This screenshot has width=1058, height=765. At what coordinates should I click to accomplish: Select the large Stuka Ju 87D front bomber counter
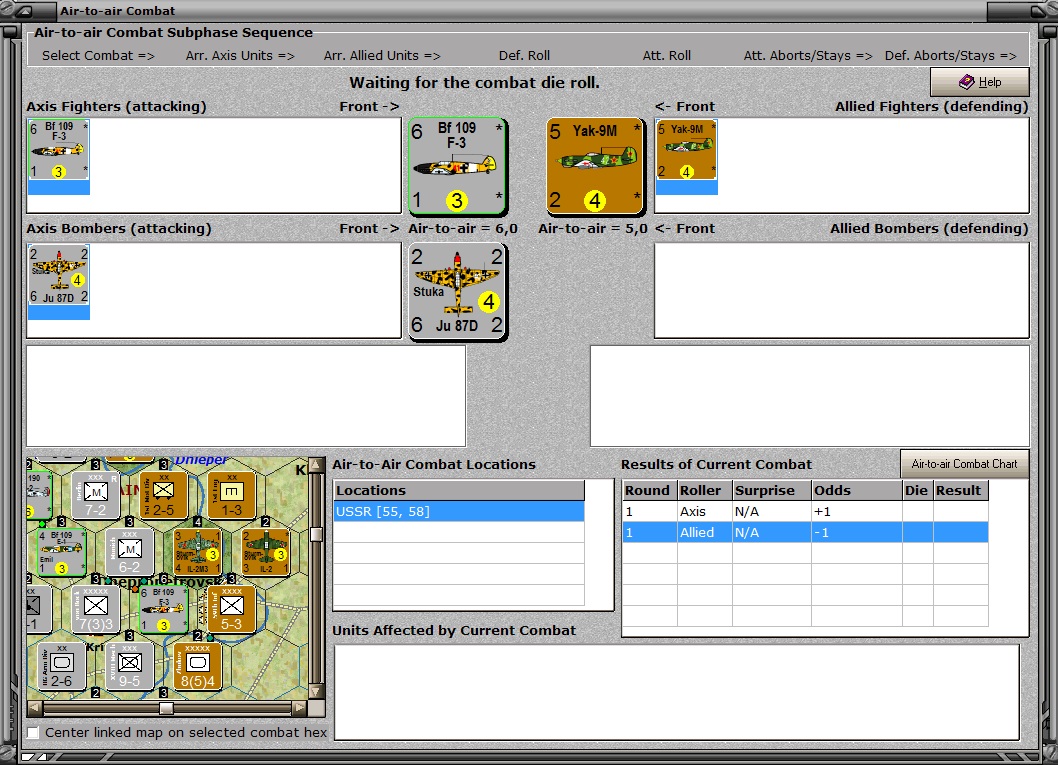pyautogui.click(x=458, y=291)
